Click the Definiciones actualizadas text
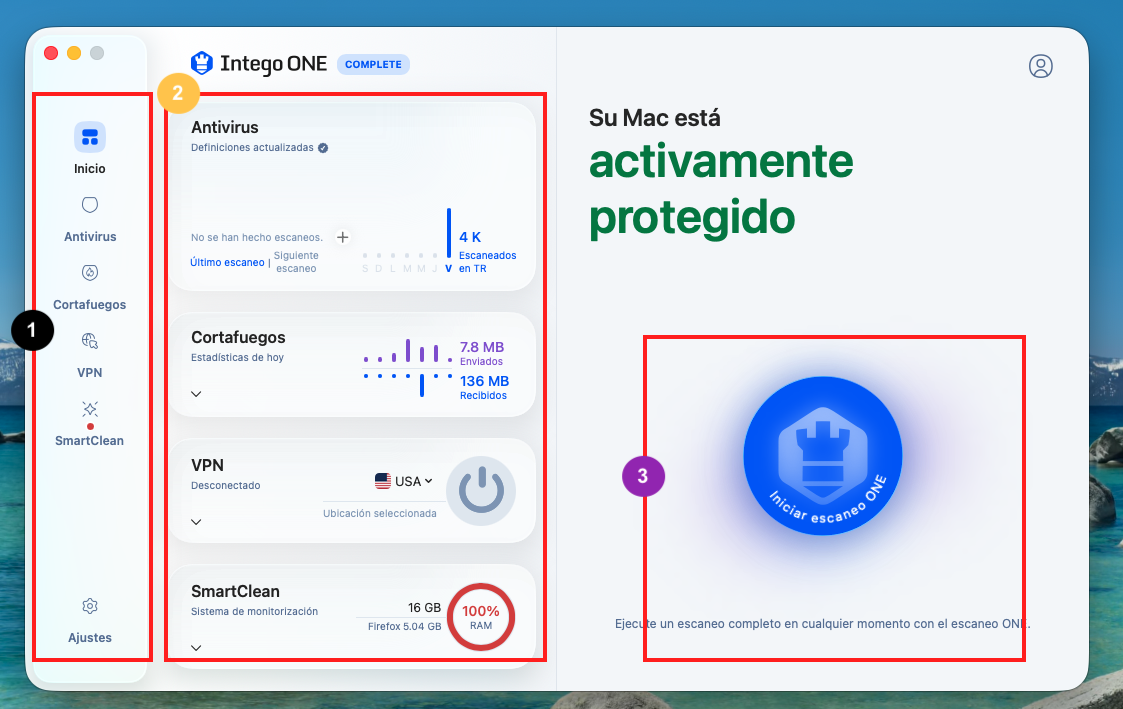 pyautogui.click(x=252, y=148)
